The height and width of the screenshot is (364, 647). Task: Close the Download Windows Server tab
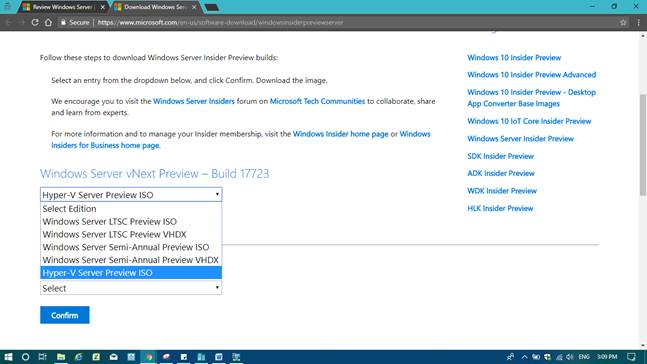(194, 7)
